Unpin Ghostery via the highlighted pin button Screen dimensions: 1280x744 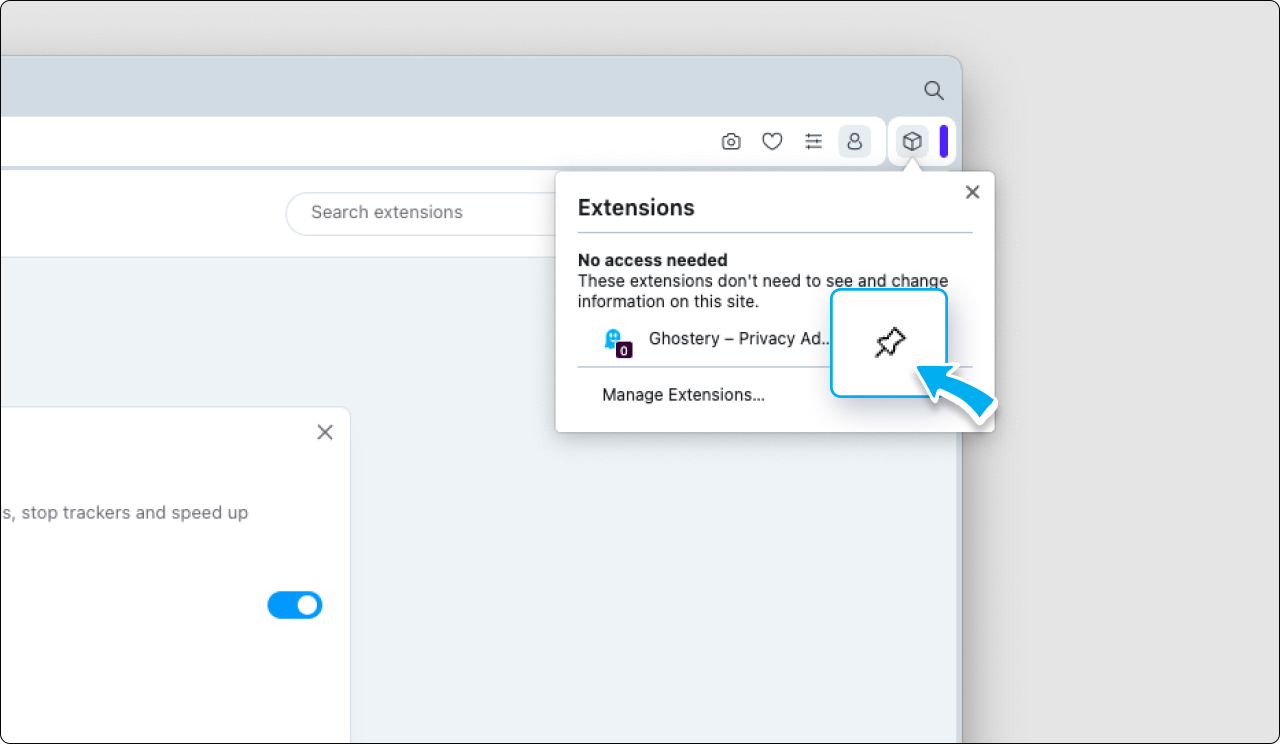(x=888, y=342)
